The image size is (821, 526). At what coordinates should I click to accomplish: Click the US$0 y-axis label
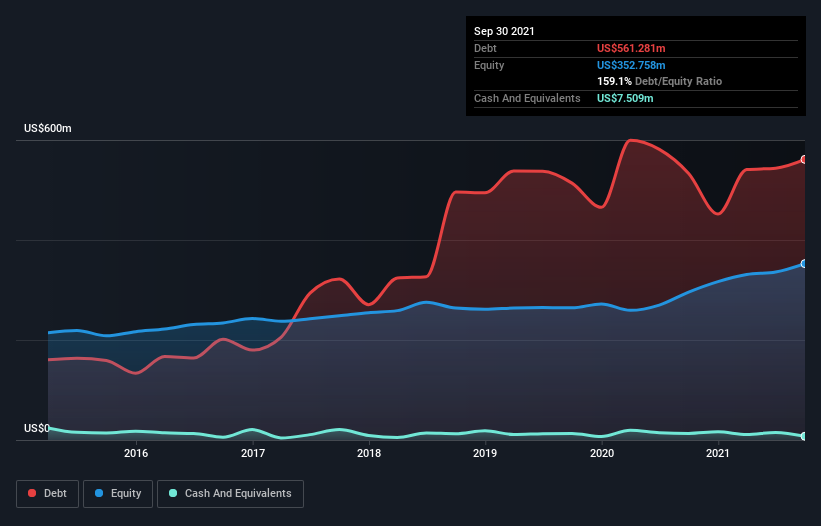pyautogui.click(x=37, y=429)
